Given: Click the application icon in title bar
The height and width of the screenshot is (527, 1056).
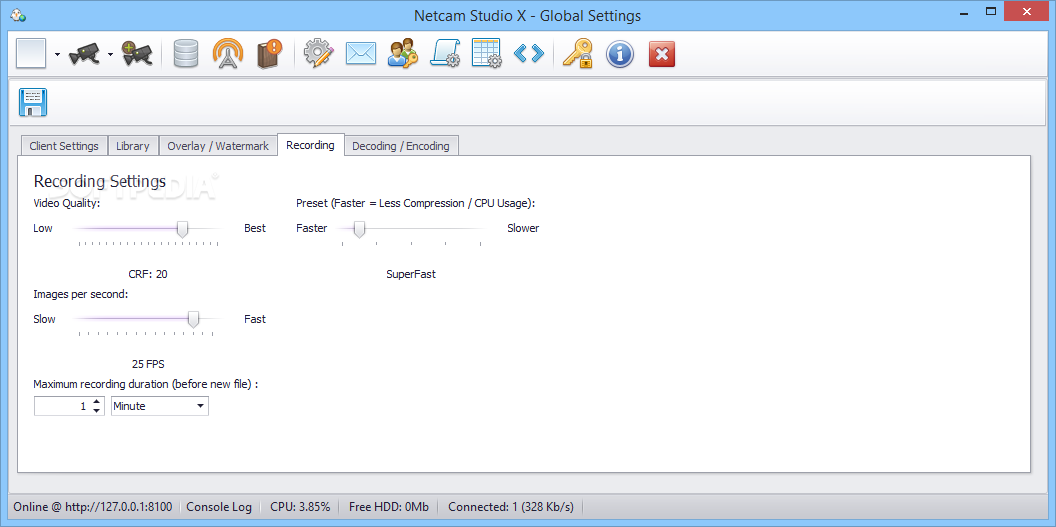Looking at the screenshot, I should click(18, 14).
